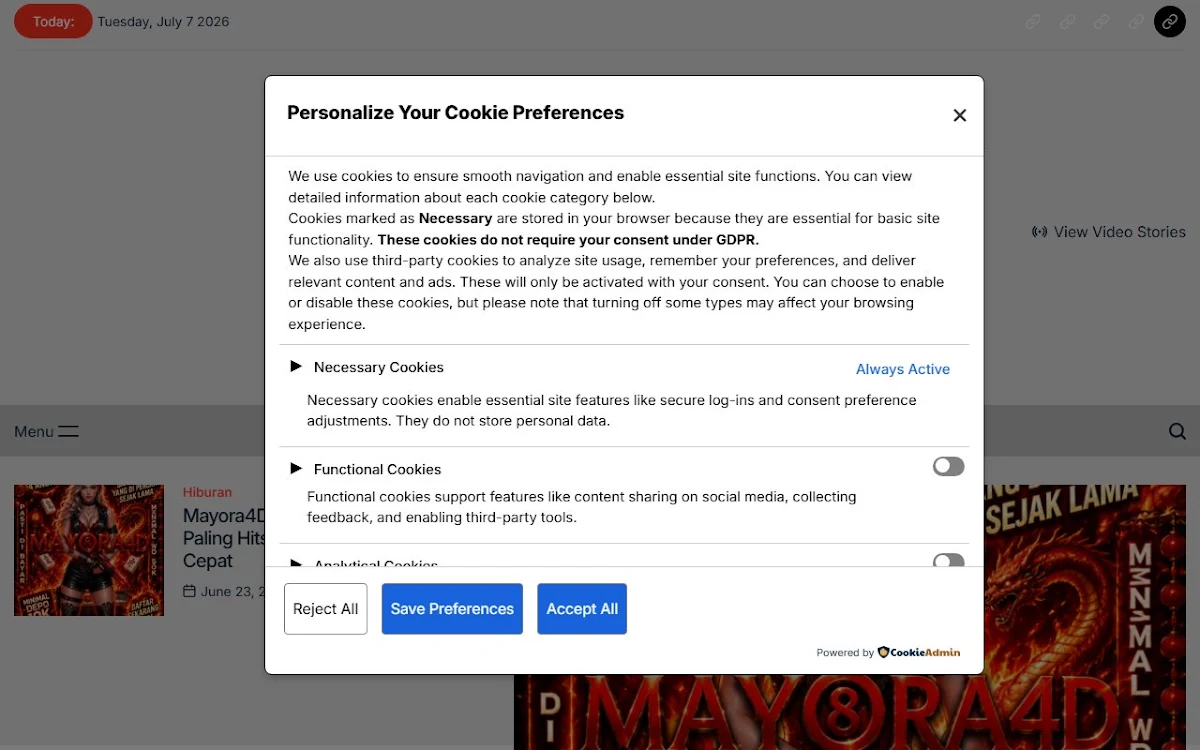Image resolution: width=1200 pixels, height=750 pixels.
Task: Enable the Functional Cookies toggle
Action: (x=948, y=467)
